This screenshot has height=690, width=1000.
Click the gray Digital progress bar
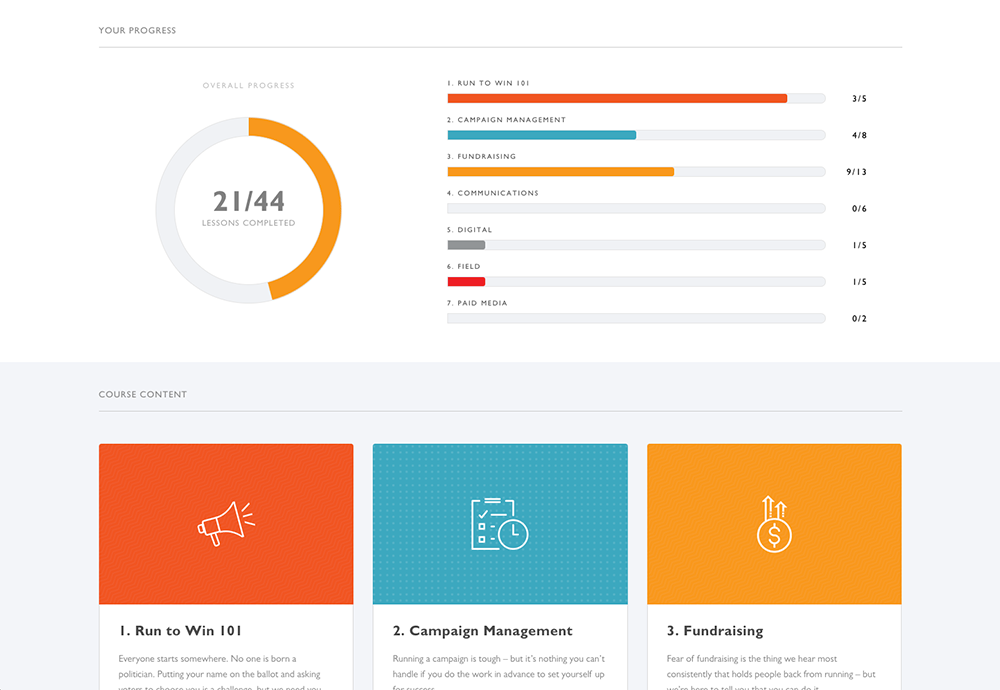point(636,245)
